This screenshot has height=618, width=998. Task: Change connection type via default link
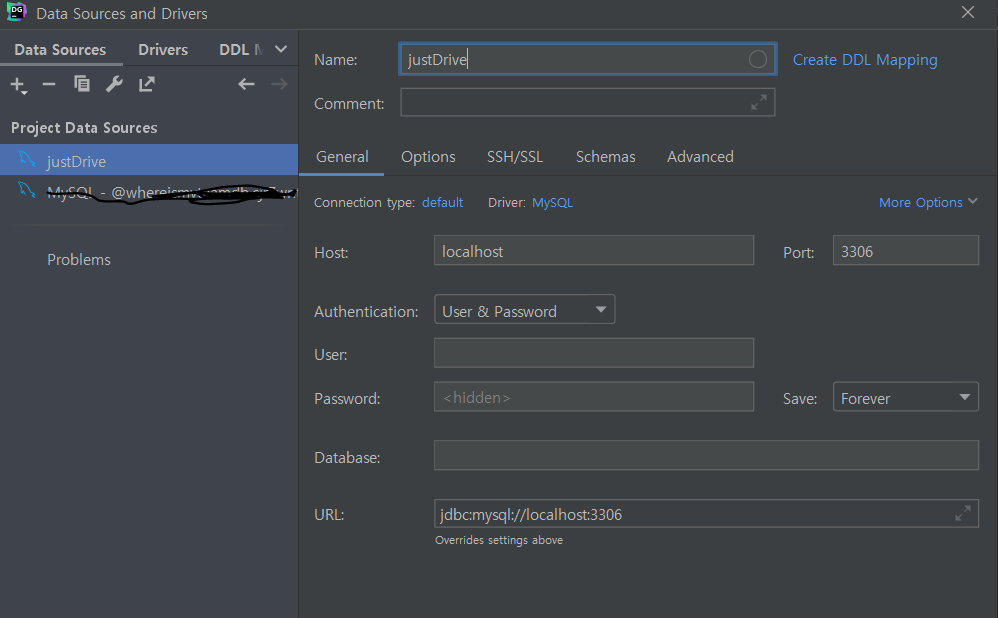pos(442,202)
